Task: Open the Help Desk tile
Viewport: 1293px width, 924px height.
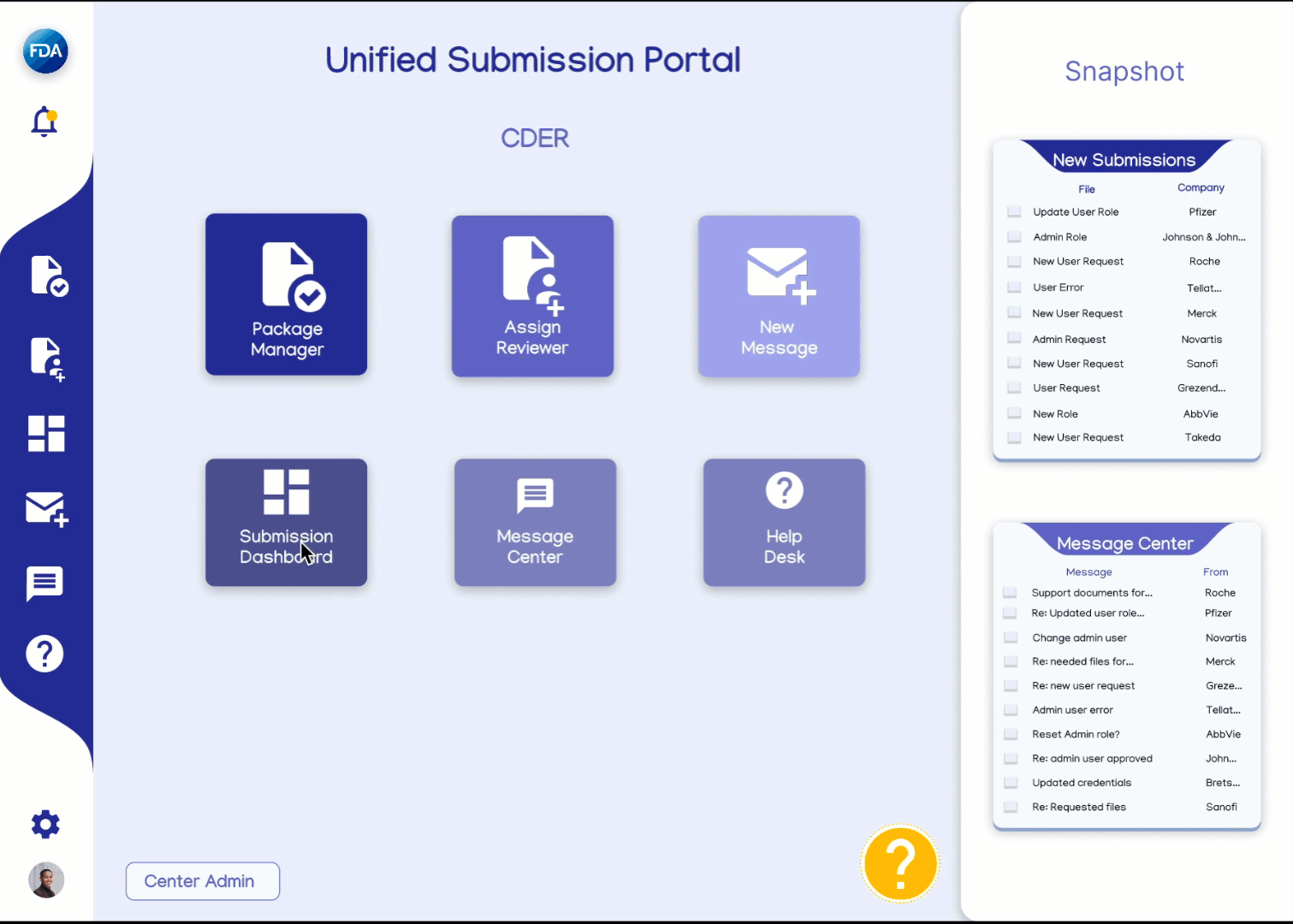Action: [x=784, y=523]
